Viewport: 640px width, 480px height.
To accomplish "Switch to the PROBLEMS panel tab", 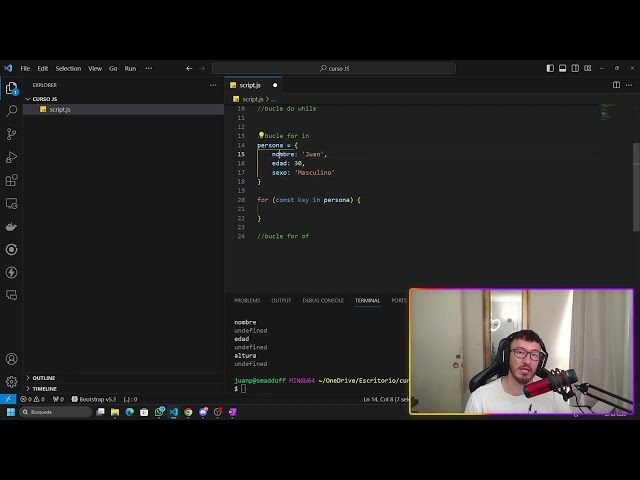I will pyautogui.click(x=247, y=300).
